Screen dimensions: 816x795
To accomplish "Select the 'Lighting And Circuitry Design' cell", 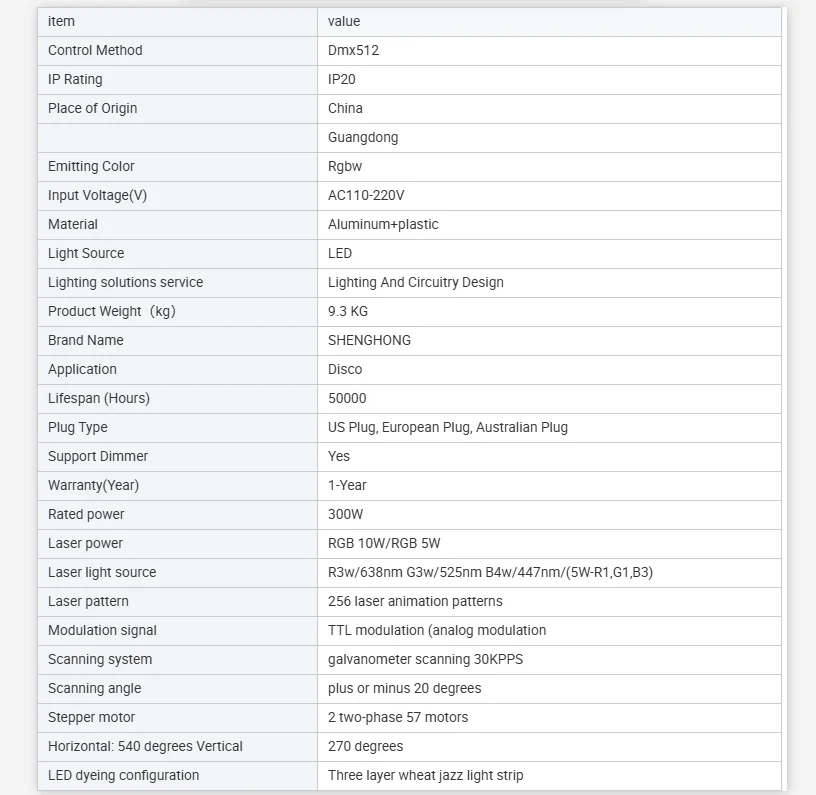I will pos(416,282).
